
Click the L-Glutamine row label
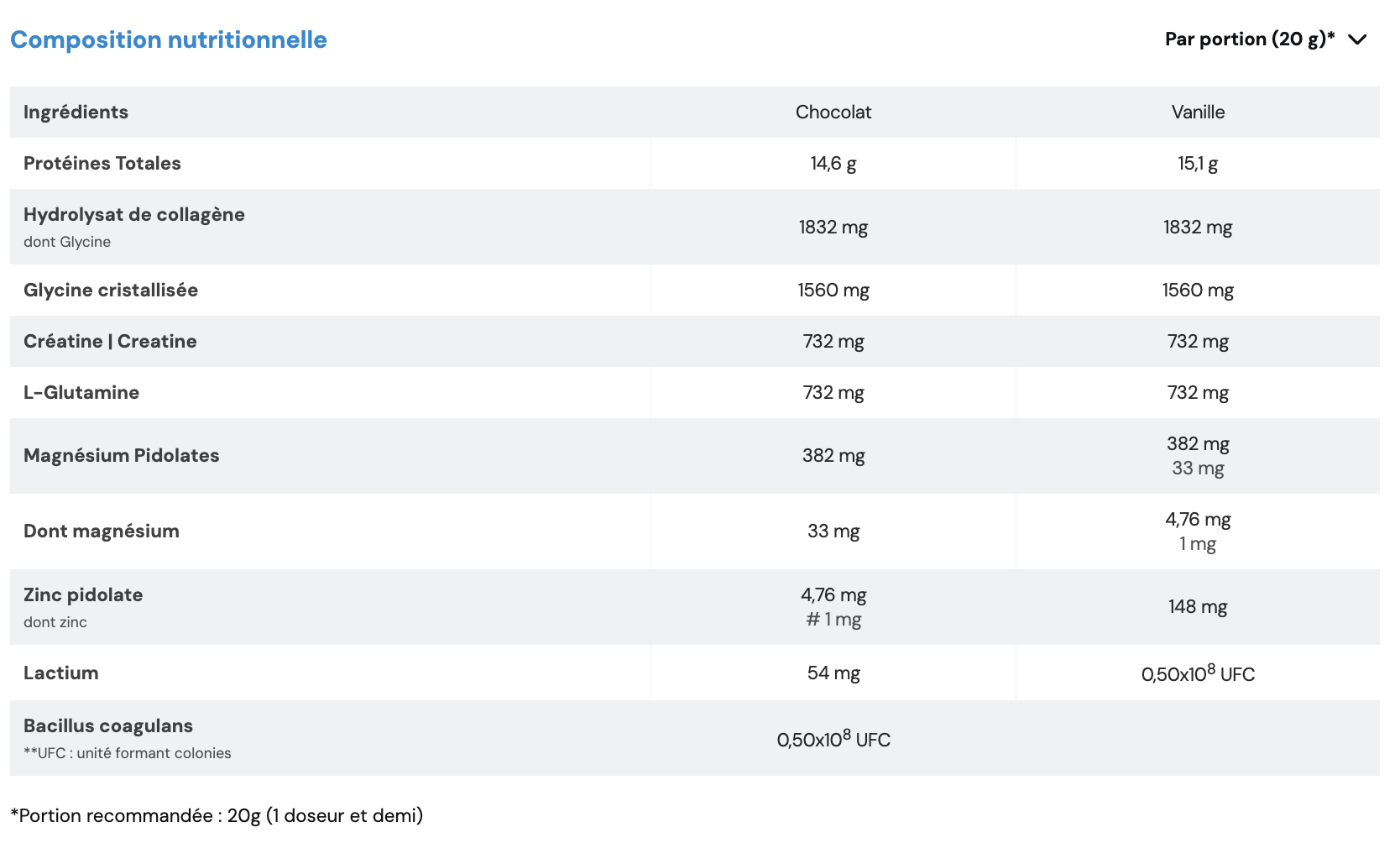pos(81,393)
